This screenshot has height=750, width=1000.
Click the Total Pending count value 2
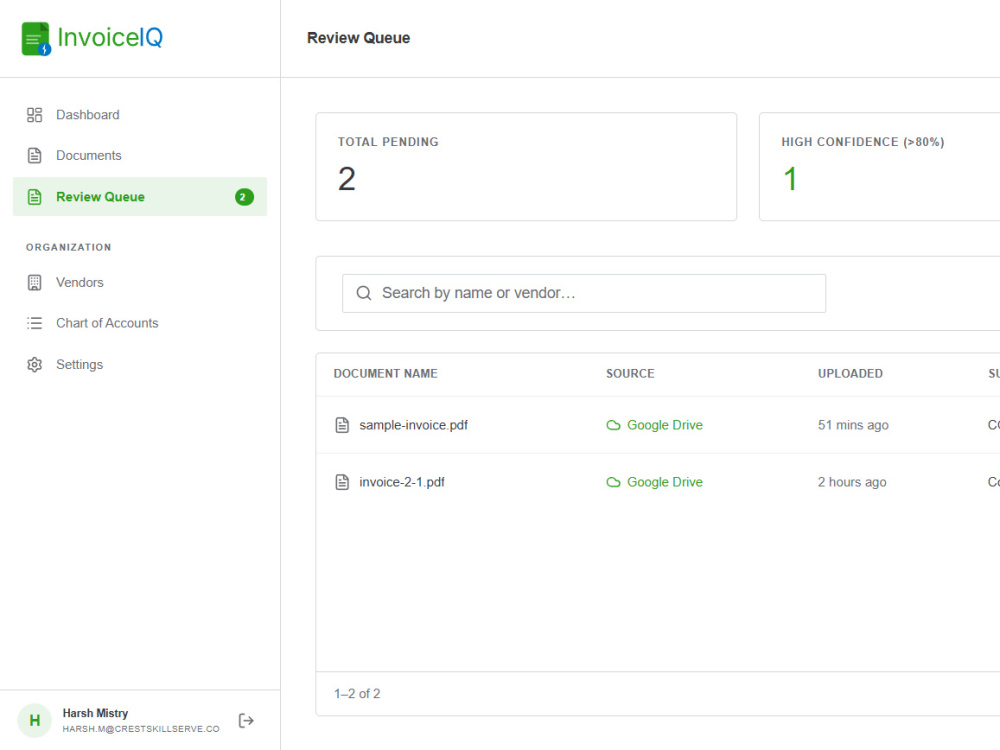coord(346,179)
